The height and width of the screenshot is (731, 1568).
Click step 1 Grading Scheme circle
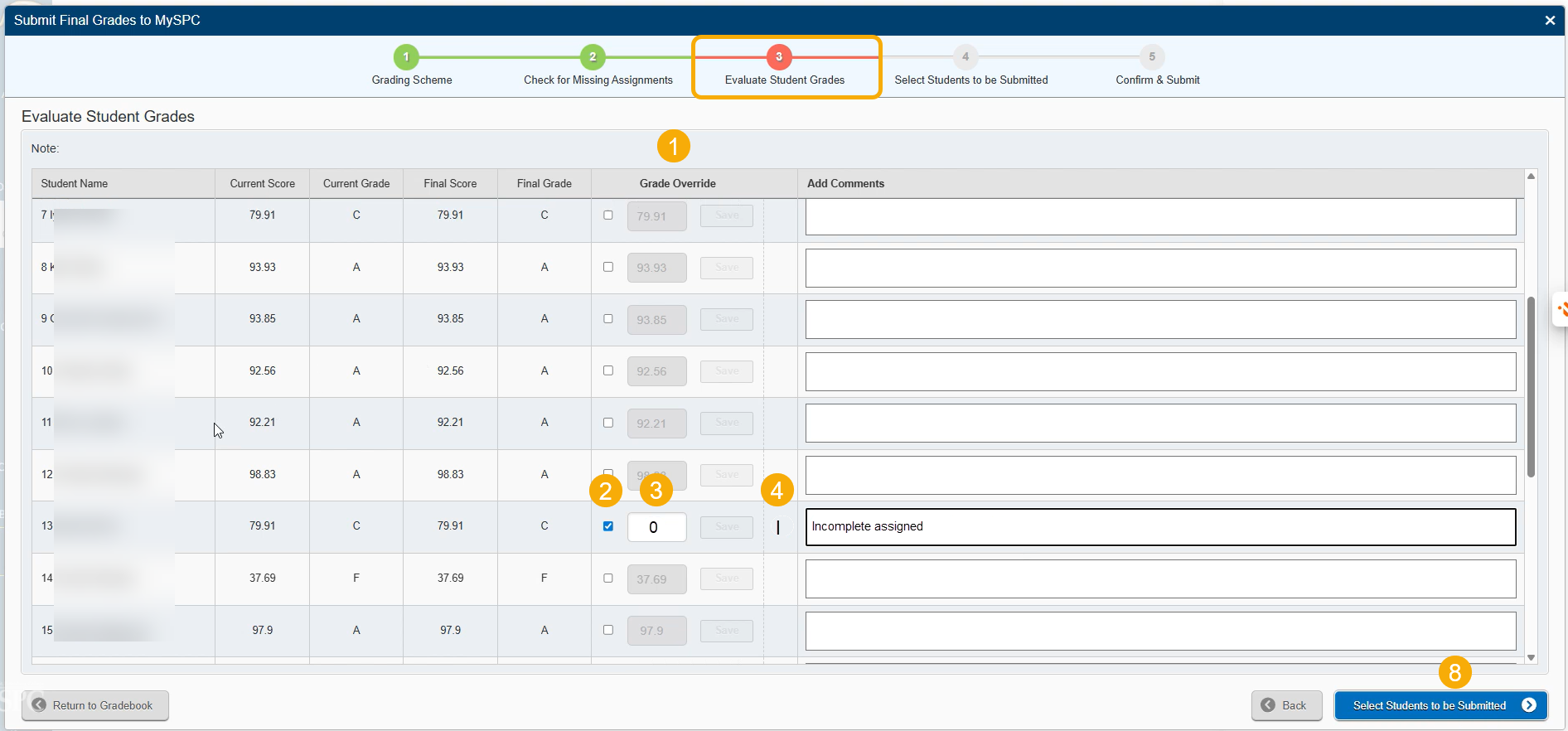(406, 57)
